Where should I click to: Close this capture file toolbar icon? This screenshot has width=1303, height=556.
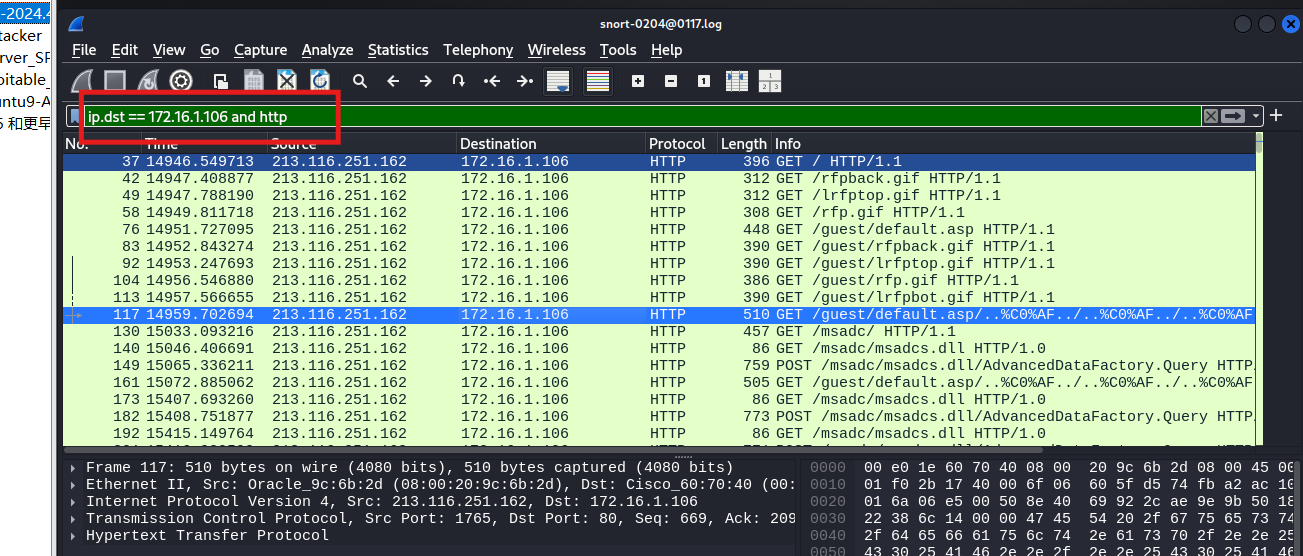287,81
